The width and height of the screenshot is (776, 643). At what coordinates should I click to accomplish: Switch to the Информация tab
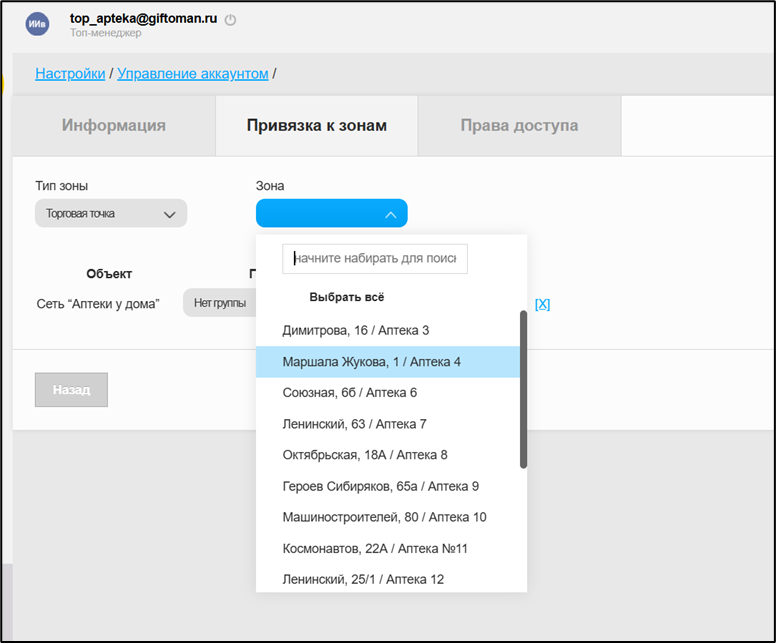[114, 126]
